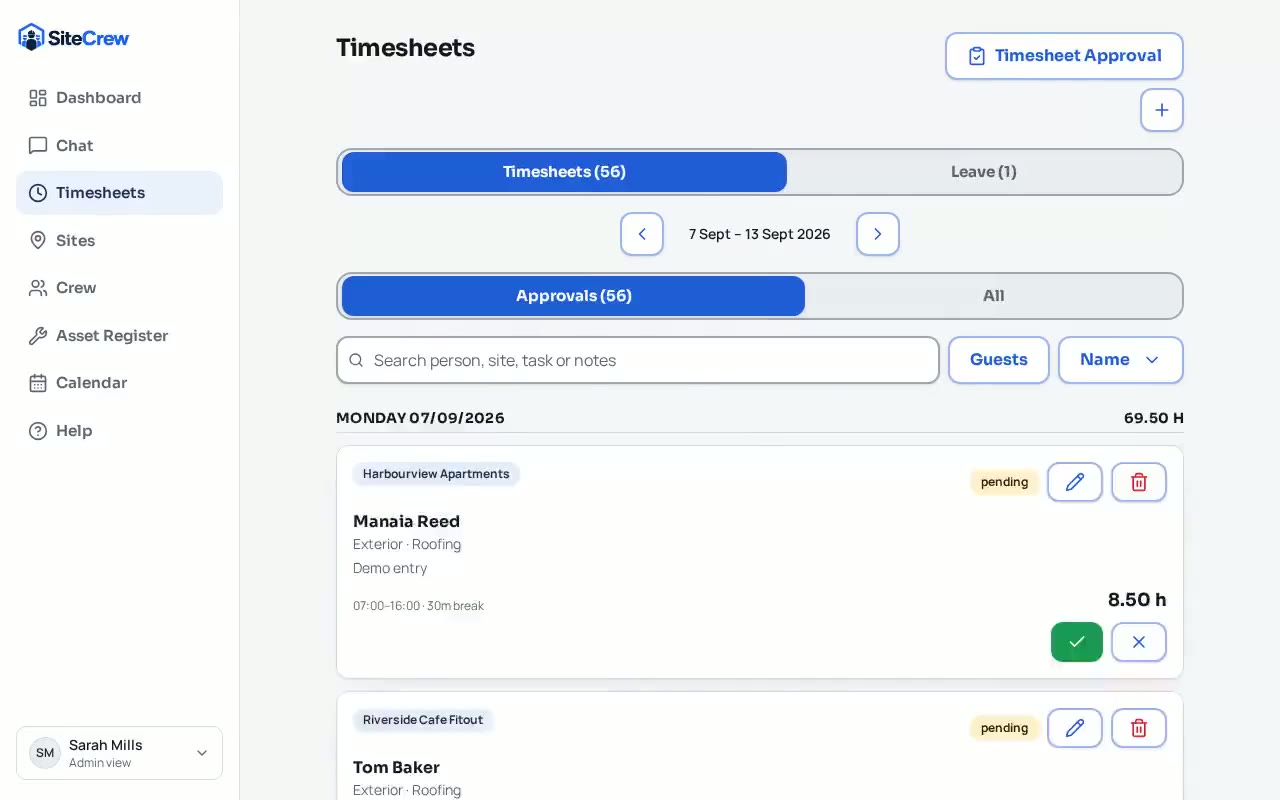Click the Demo entry note text

pyautogui.click(x=390, y=568)
